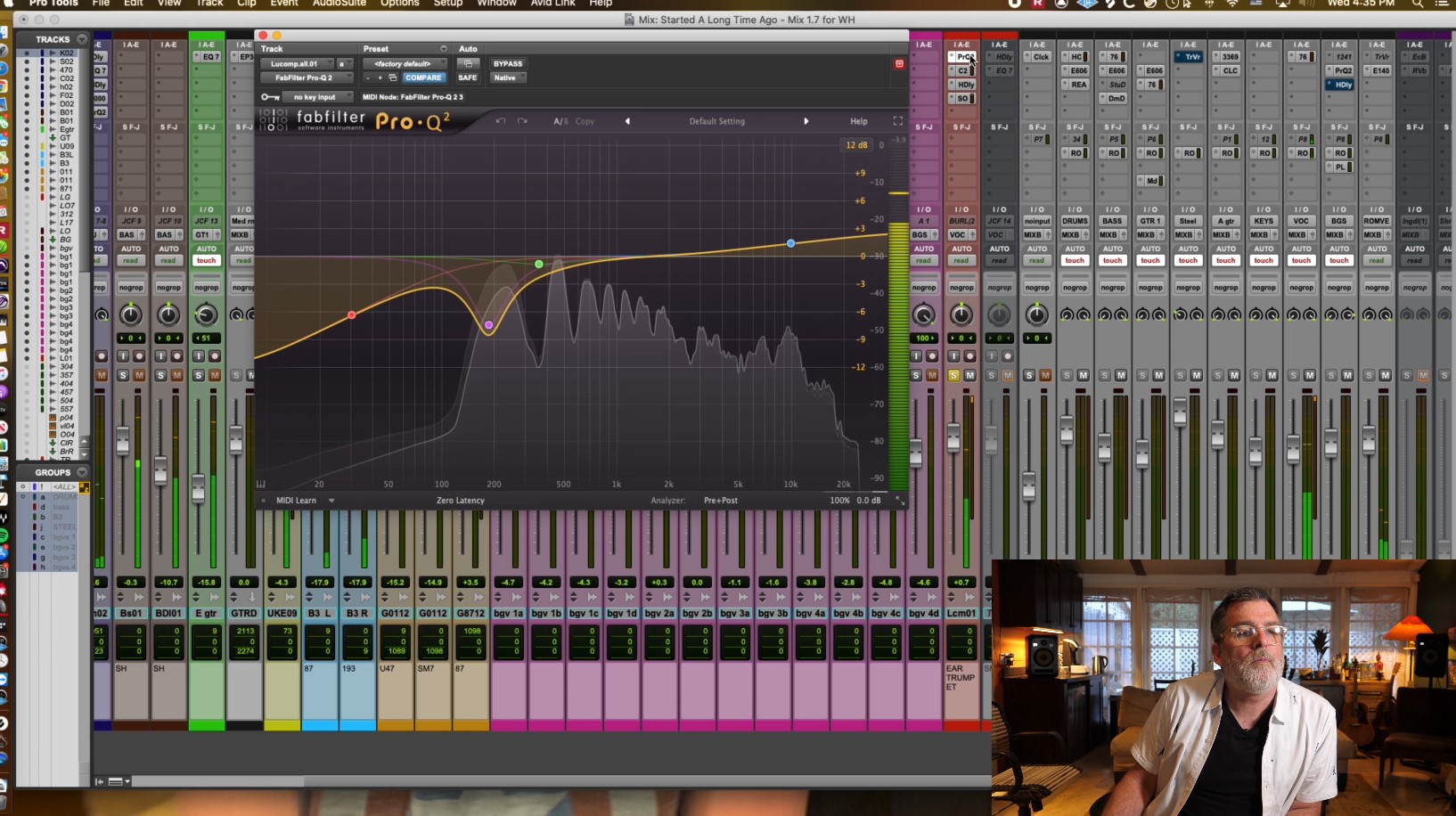This screenshot has width=1456, height=816.
Task: Open factory default preset librarian menu
Action: [405, 64]
